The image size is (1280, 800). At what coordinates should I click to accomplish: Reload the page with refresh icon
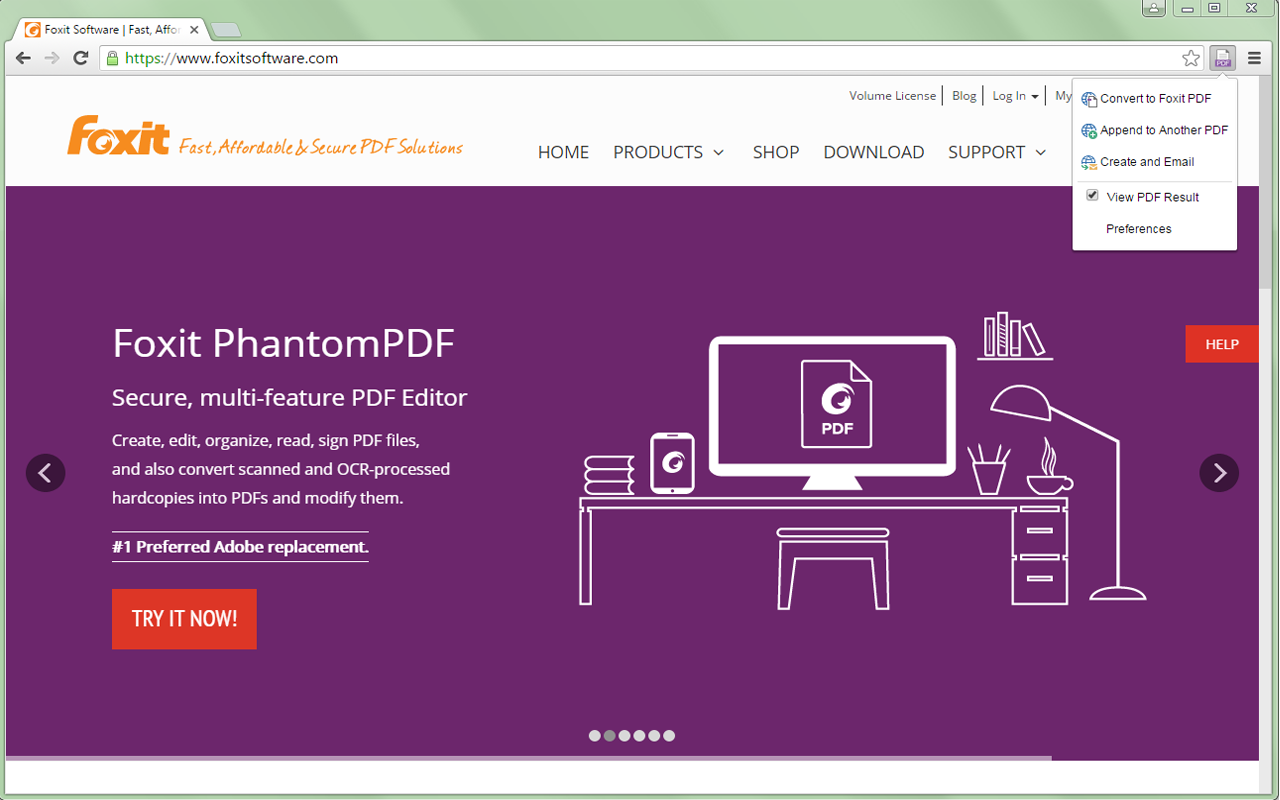coord(81,58)
